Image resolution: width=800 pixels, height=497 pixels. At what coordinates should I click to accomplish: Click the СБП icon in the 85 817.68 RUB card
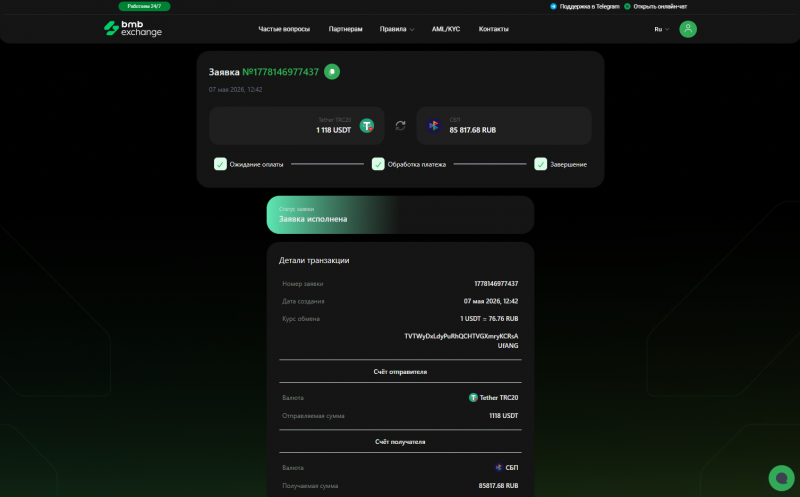point(434,126)
